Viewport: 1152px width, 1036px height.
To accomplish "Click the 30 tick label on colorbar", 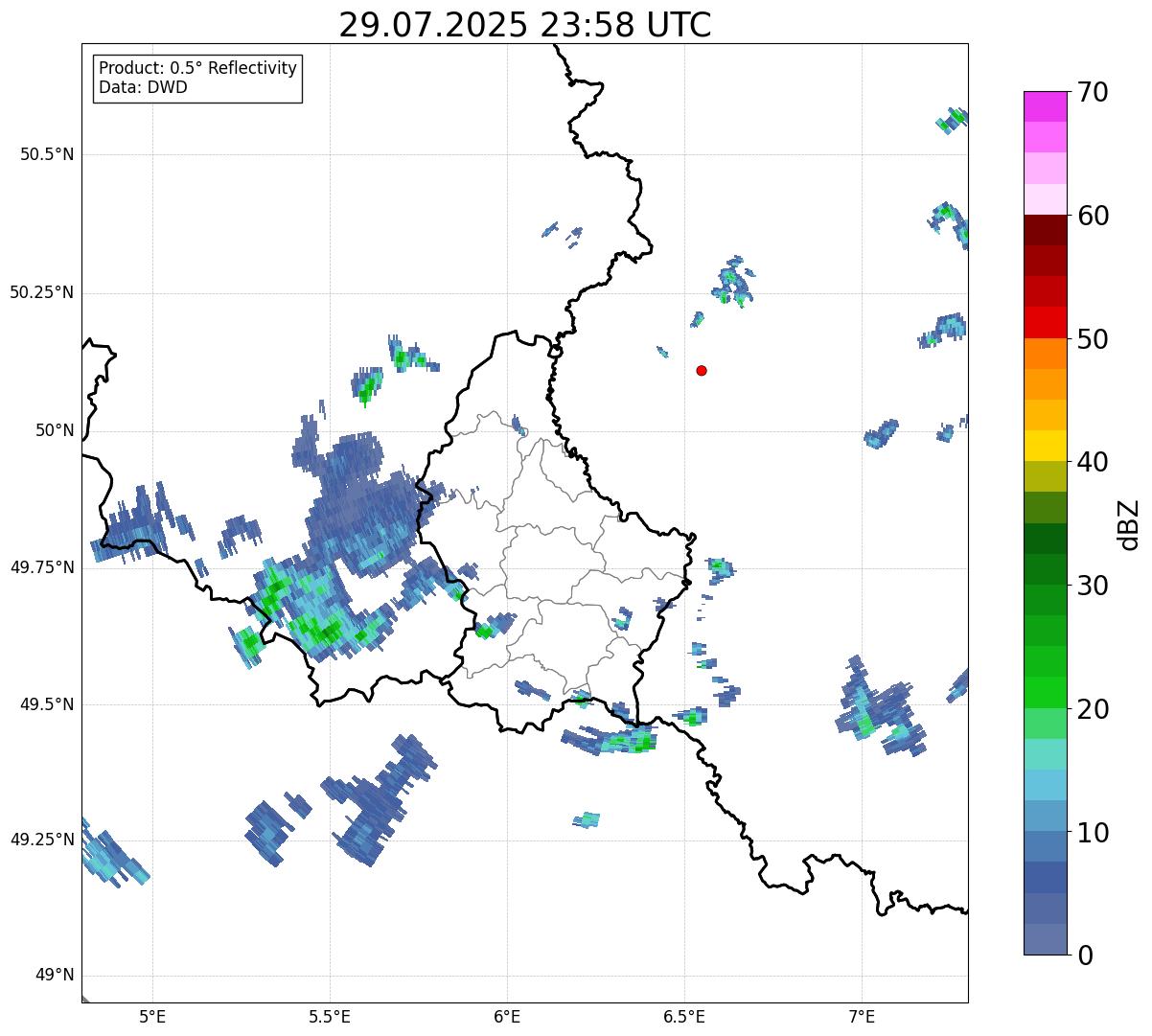I will pos(1093,586).
